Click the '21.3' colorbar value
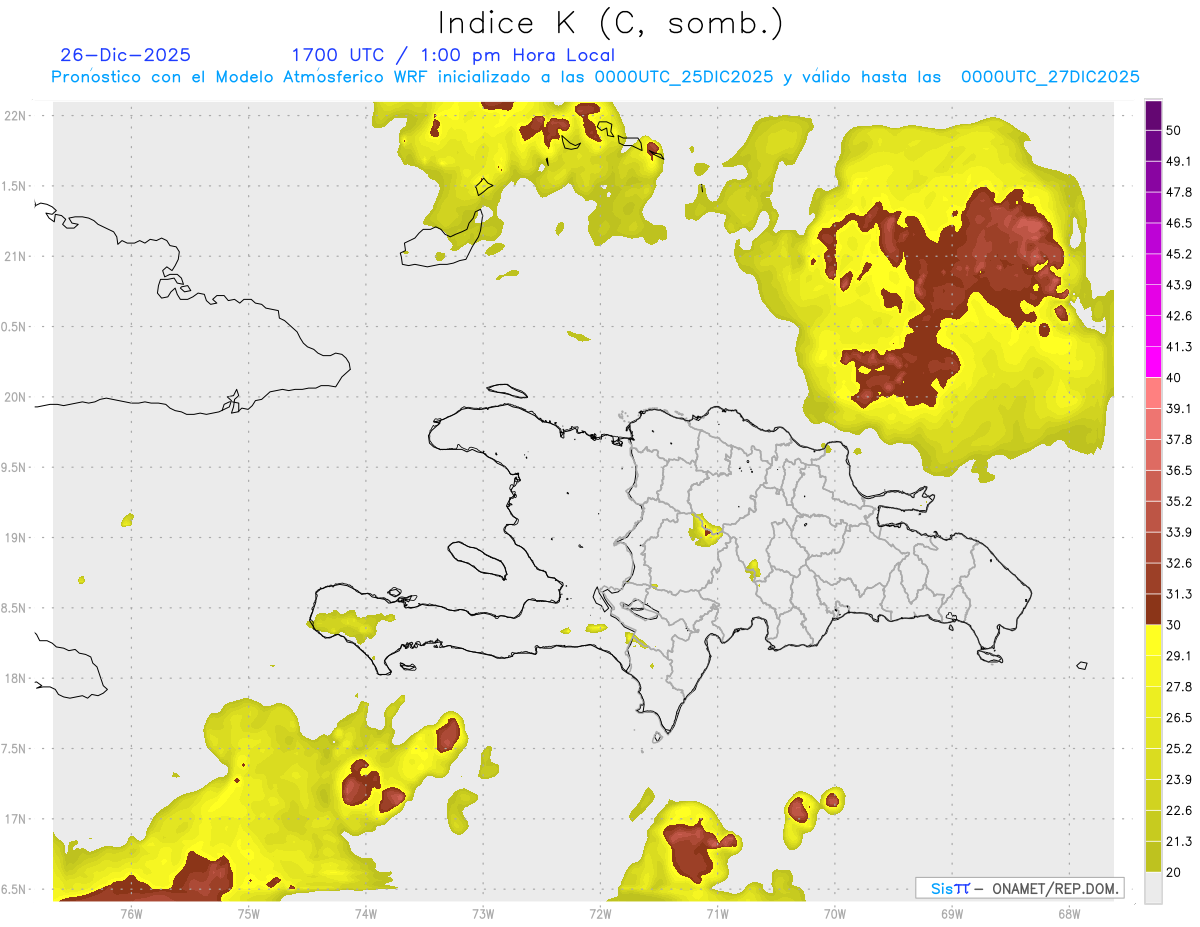This screenshot has width=1200, height=927. (x=1180, y=841)
